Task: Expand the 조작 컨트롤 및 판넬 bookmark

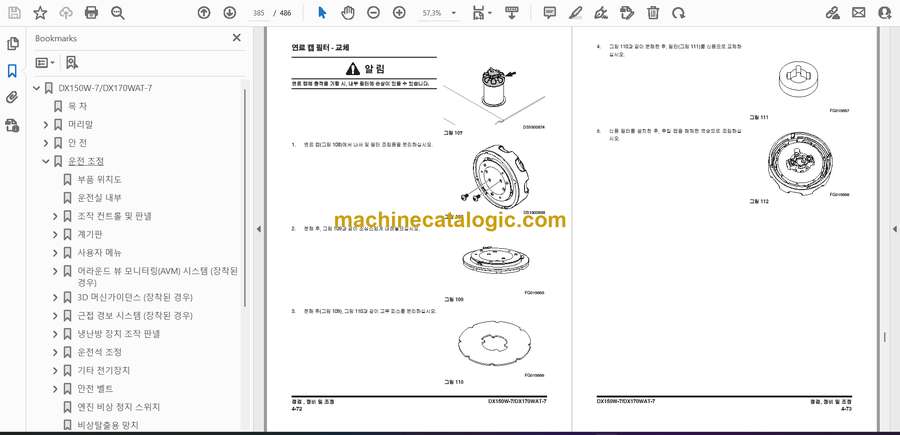Action: [x=55, y=216]
